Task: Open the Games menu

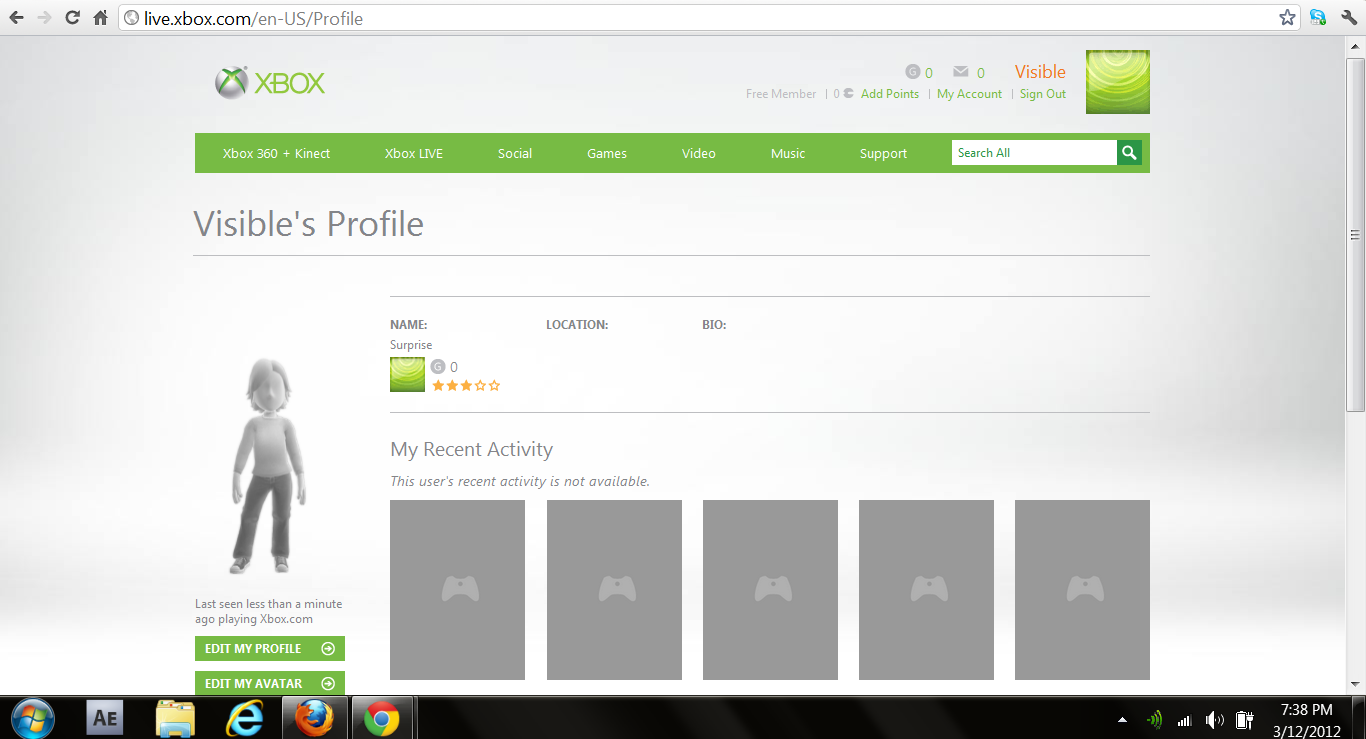Action: click(x=607, y=153)
